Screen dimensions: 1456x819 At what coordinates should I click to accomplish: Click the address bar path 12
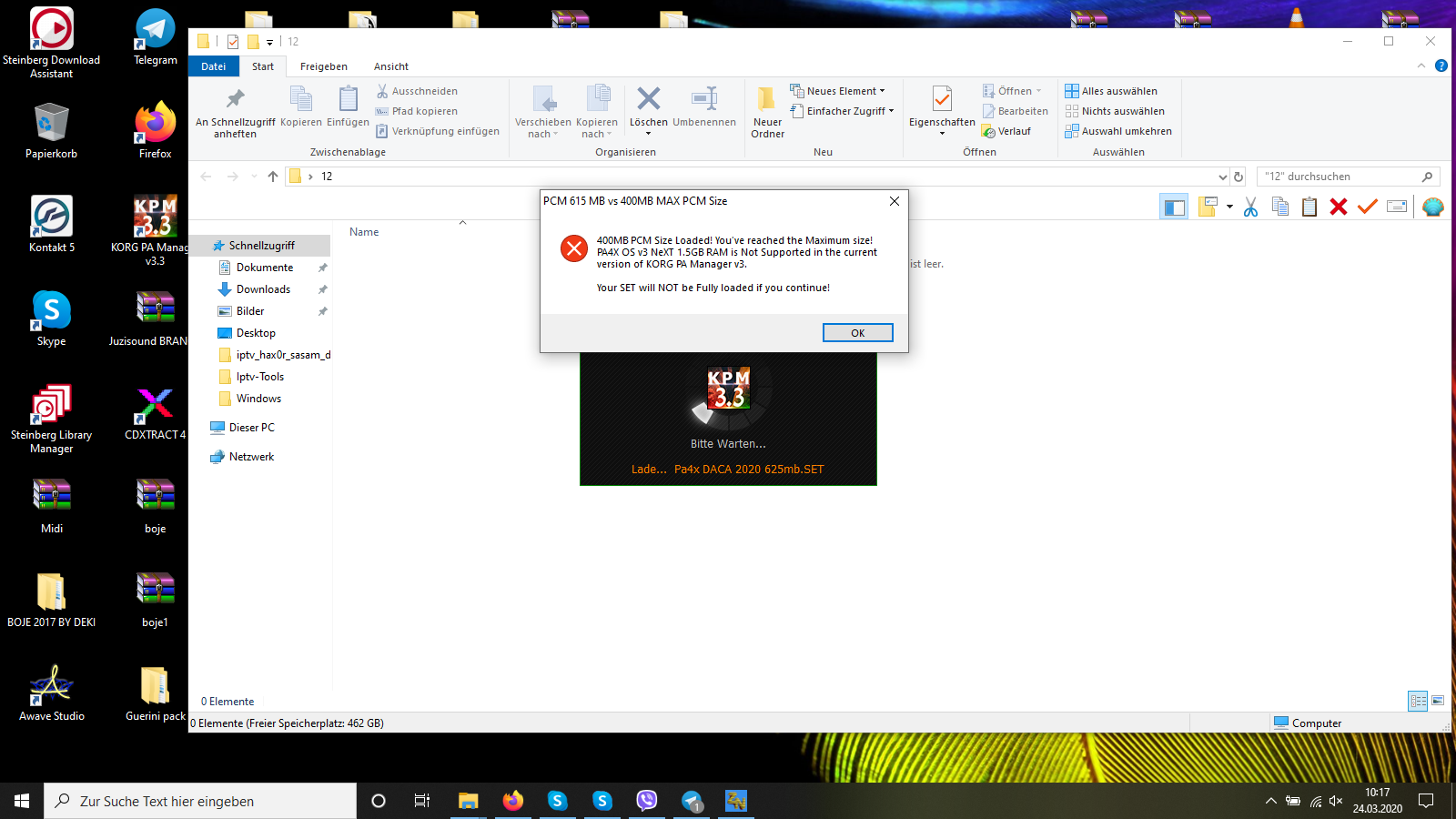click(327, 177)
